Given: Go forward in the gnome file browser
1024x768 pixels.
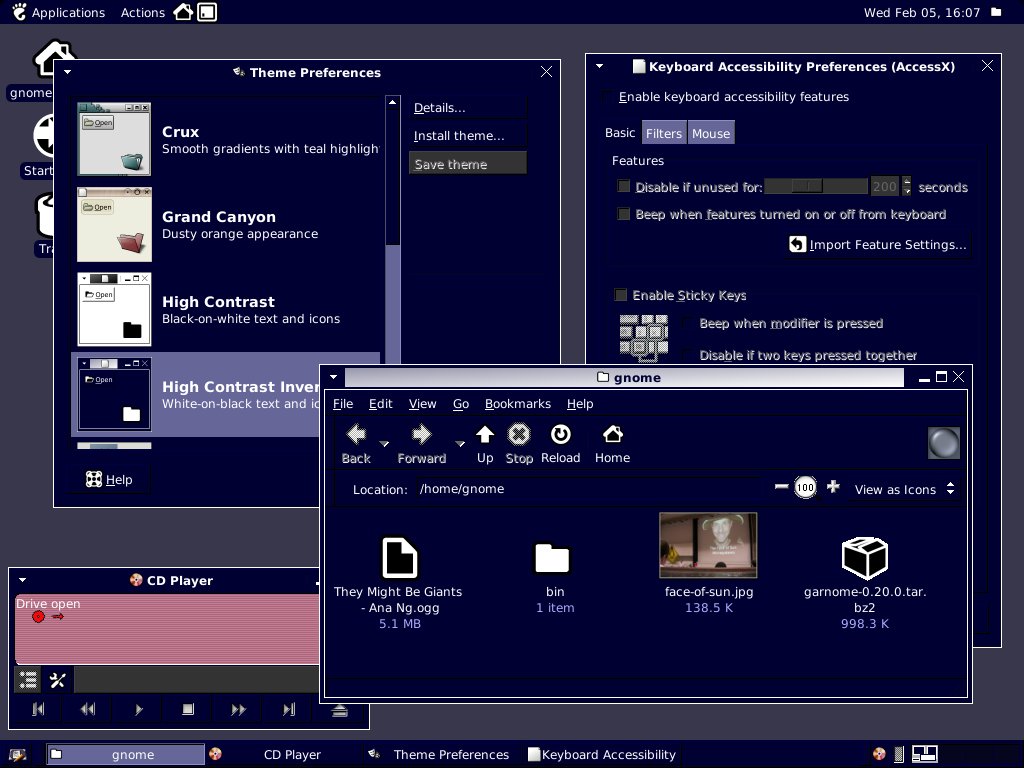Looking at the screenshot, I should [x=421, y=444].
